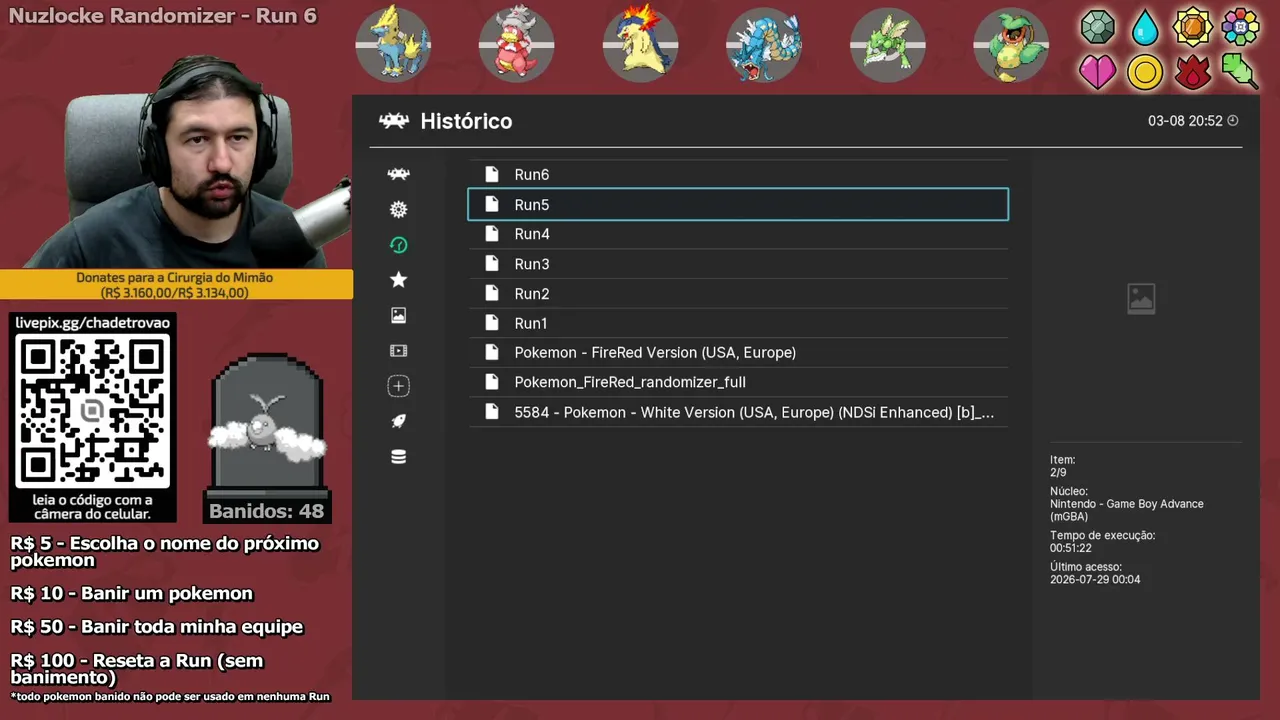Click the 03-08 20:52 date and time
This screenshot has width=1280, height=720.
point(1185,121)
